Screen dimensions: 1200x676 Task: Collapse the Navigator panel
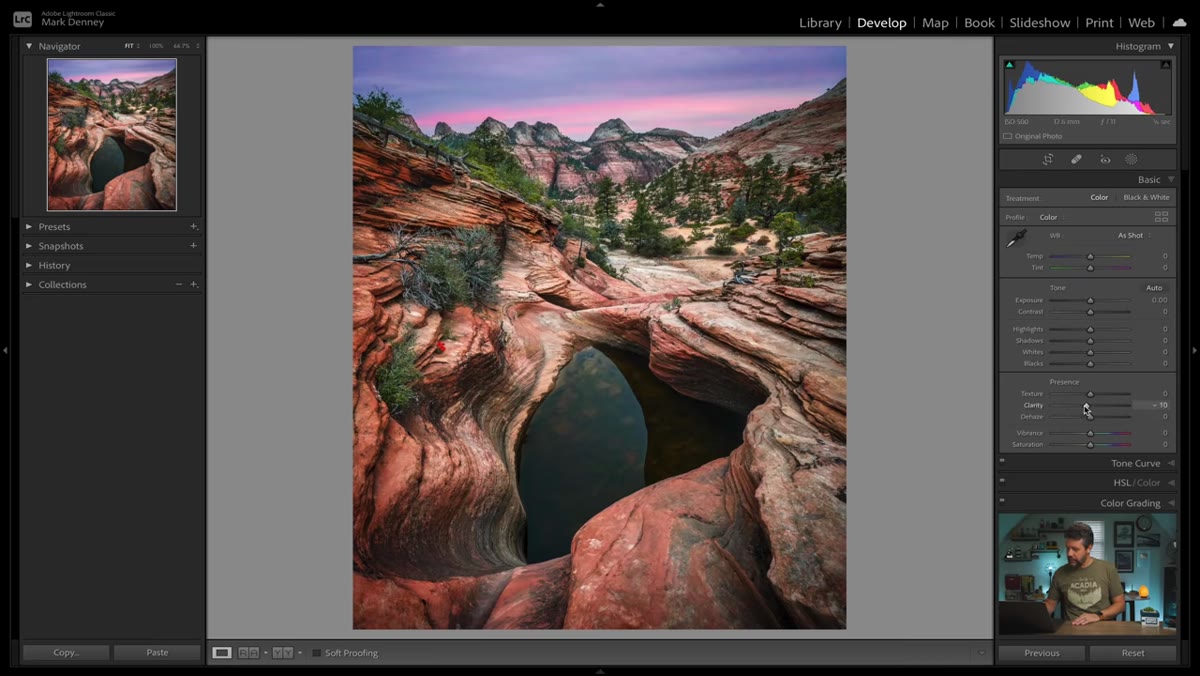[x=29, y=46]
